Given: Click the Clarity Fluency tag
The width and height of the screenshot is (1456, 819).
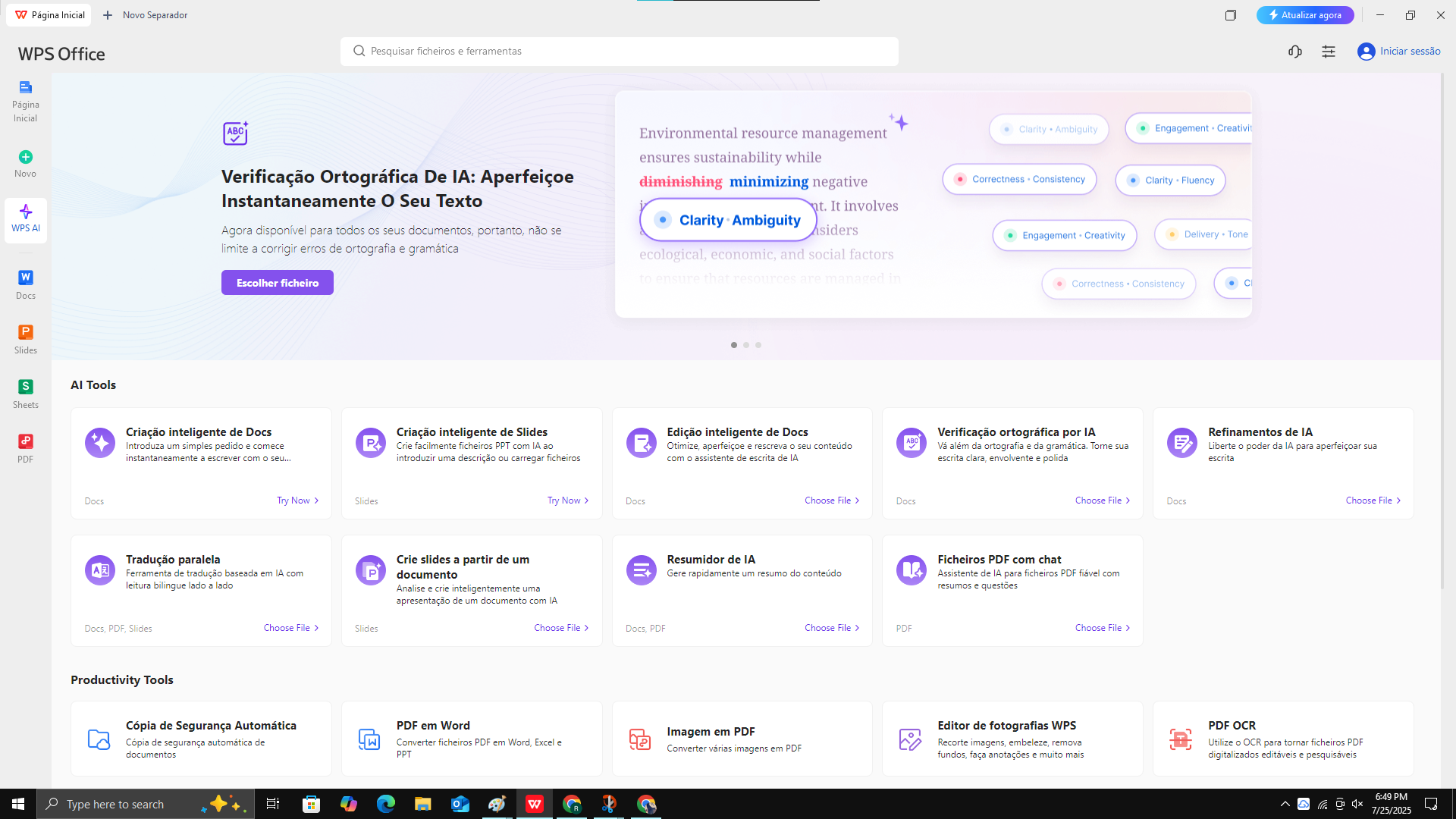Looking at the screenshot, I should pos(1170,180).
